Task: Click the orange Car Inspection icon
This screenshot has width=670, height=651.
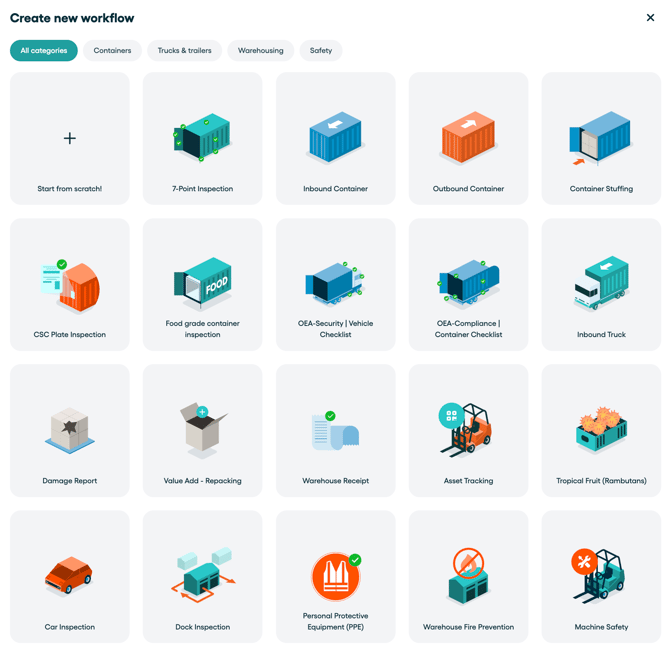Action: click(x=69, y=576)
